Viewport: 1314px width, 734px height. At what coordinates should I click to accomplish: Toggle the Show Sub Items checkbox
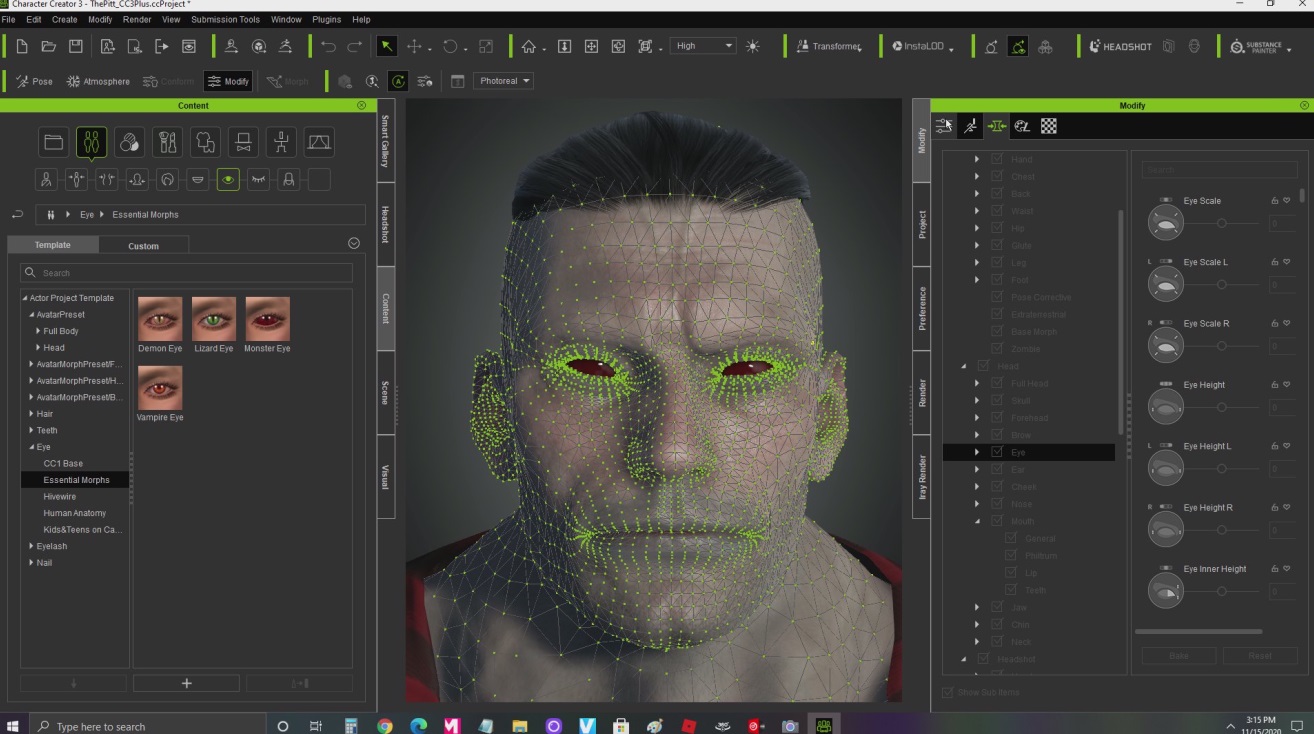coord(948,692)
